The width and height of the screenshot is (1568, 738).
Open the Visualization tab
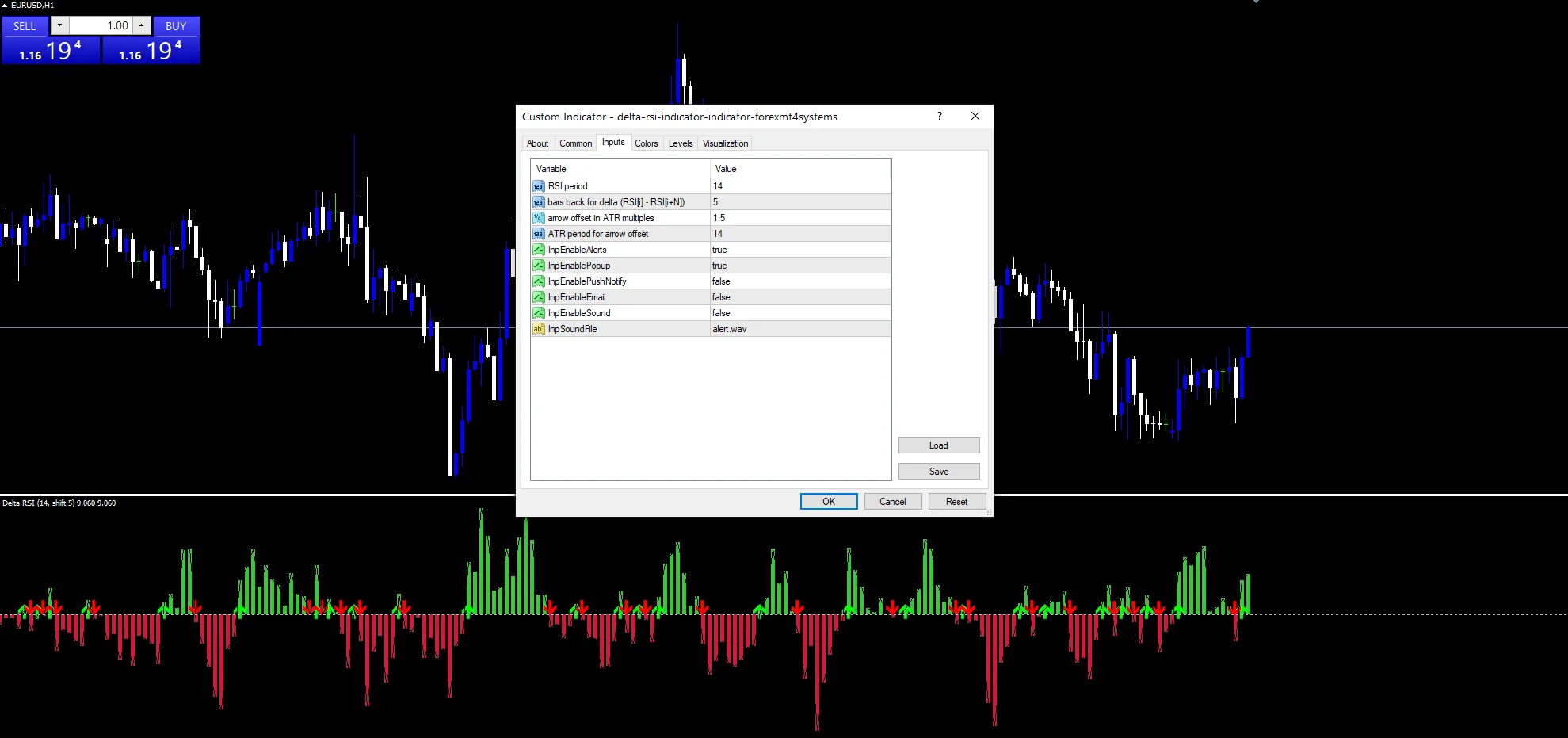pos(725,143)
